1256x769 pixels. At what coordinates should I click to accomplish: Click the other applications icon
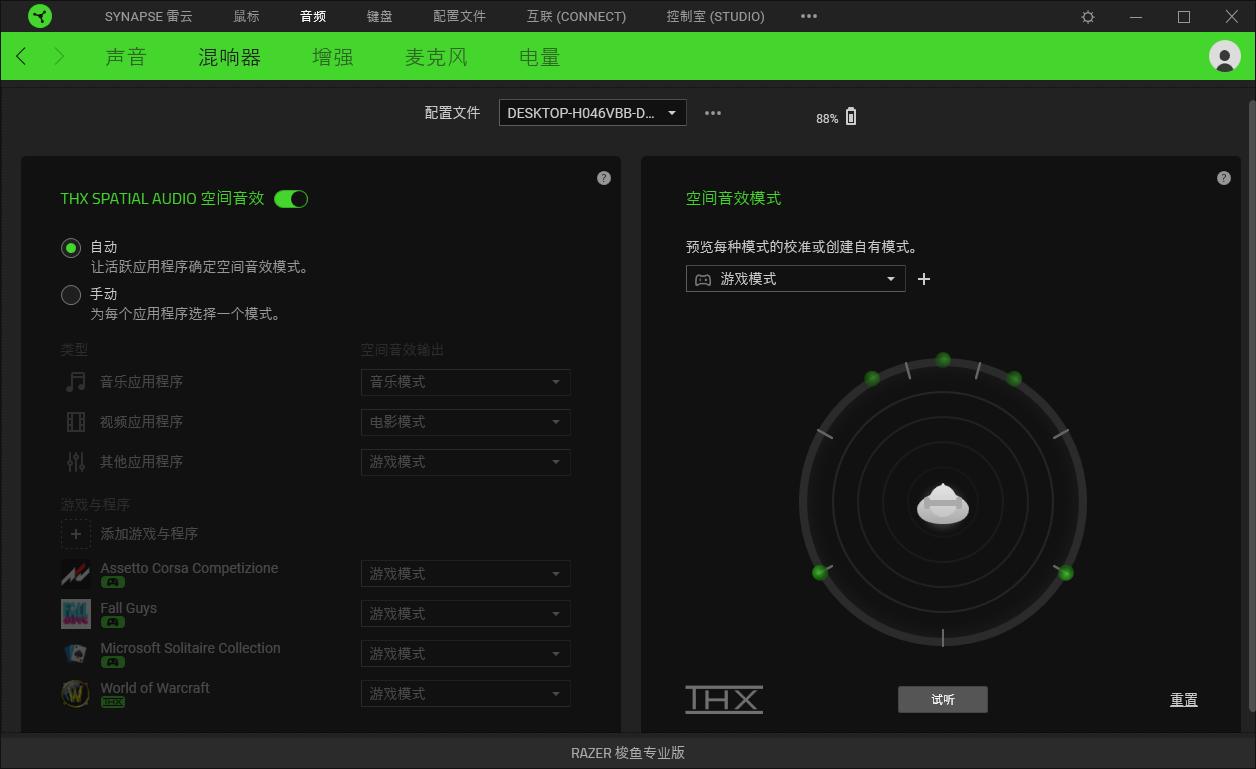[75, 461]
